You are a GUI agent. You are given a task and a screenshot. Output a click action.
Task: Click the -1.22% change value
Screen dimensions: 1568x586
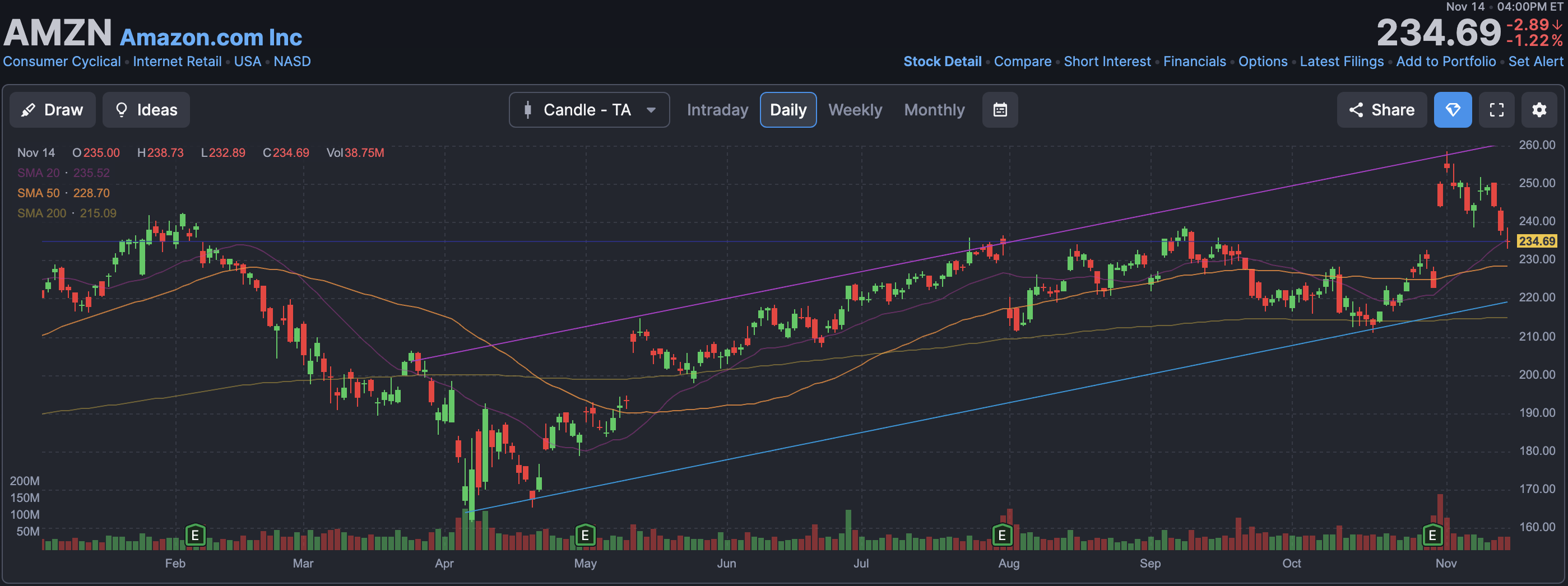(1534, 41)
